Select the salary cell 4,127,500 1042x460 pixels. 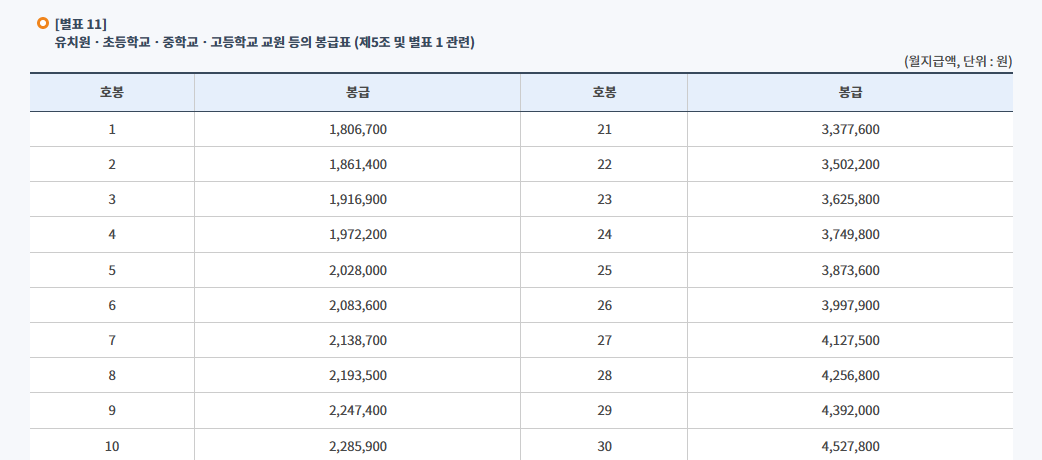point(851,340)
